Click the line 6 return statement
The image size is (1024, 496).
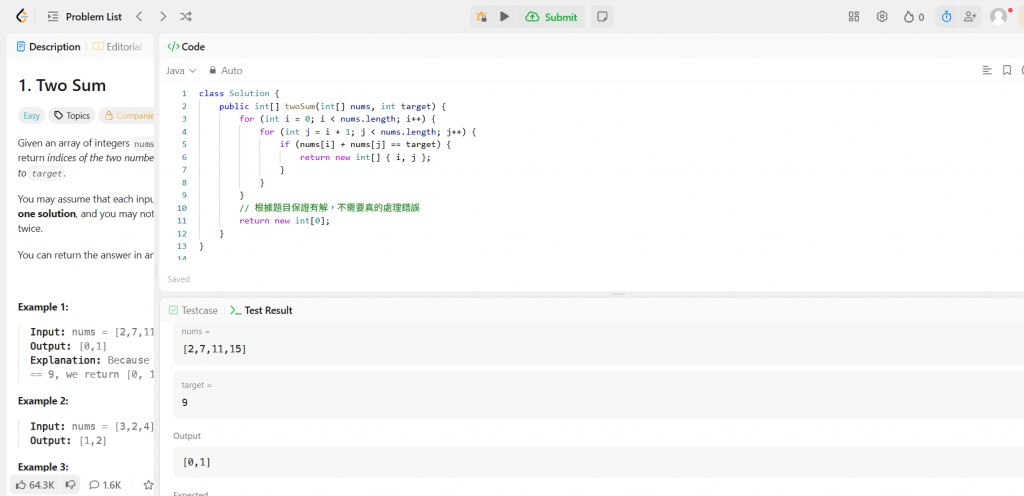point(366,157)
